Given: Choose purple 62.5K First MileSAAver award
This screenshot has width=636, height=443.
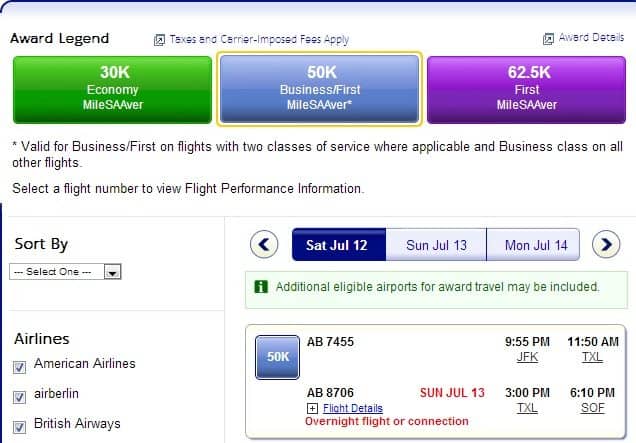Looking at the screenshot, I should point(526,90).
